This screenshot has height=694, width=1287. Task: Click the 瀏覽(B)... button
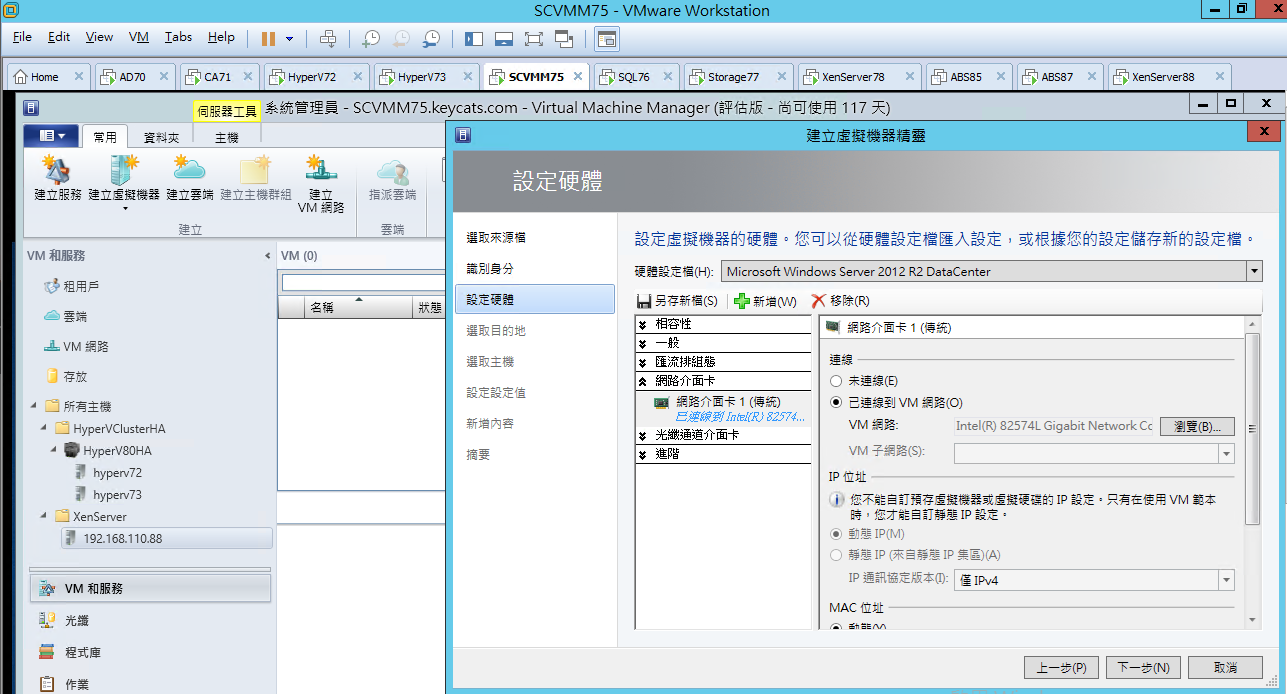click(x=1197, y=426)
